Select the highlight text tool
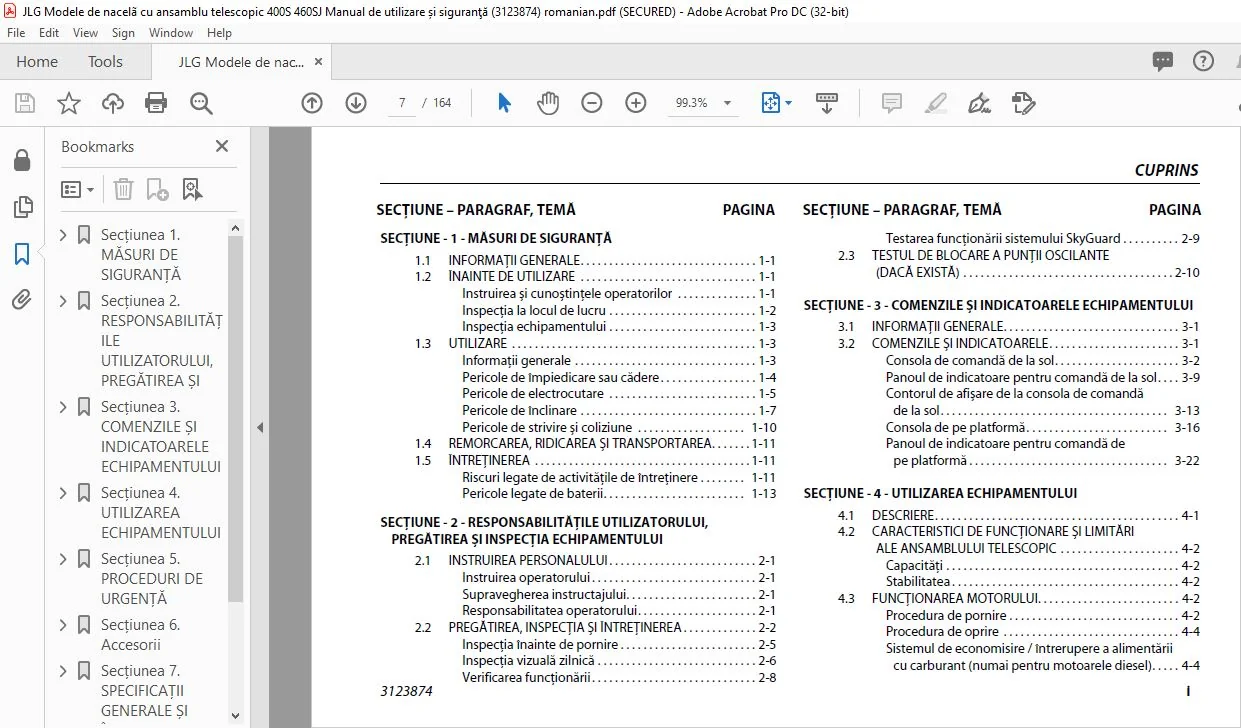 pyautogui.click(x=936, y=103)
